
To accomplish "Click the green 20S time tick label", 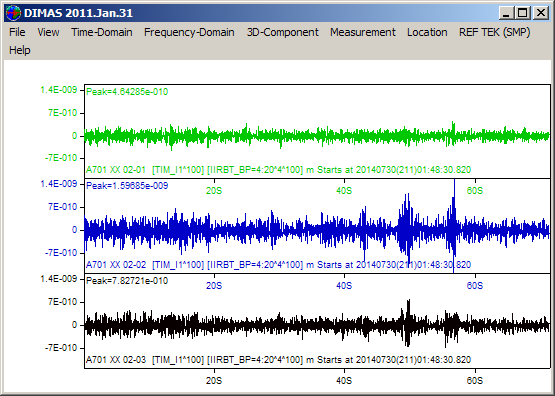I will 214,191.
